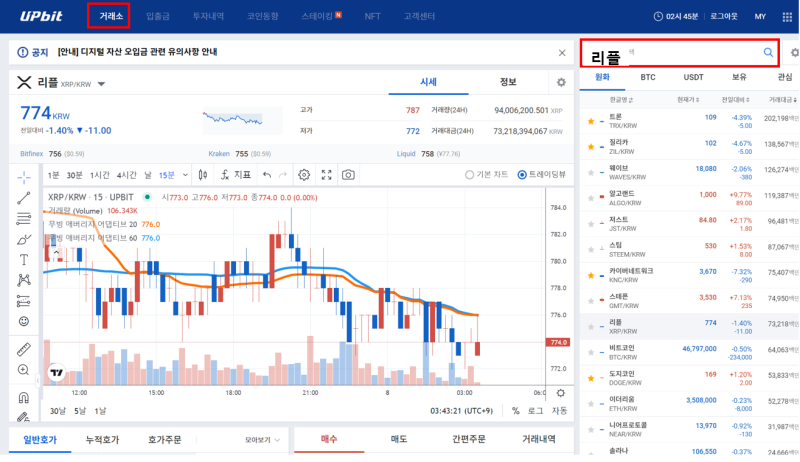Viewport: 800px width, 462px height.
Task: Sort list by 현재가 column
Action: pos(688,100)
